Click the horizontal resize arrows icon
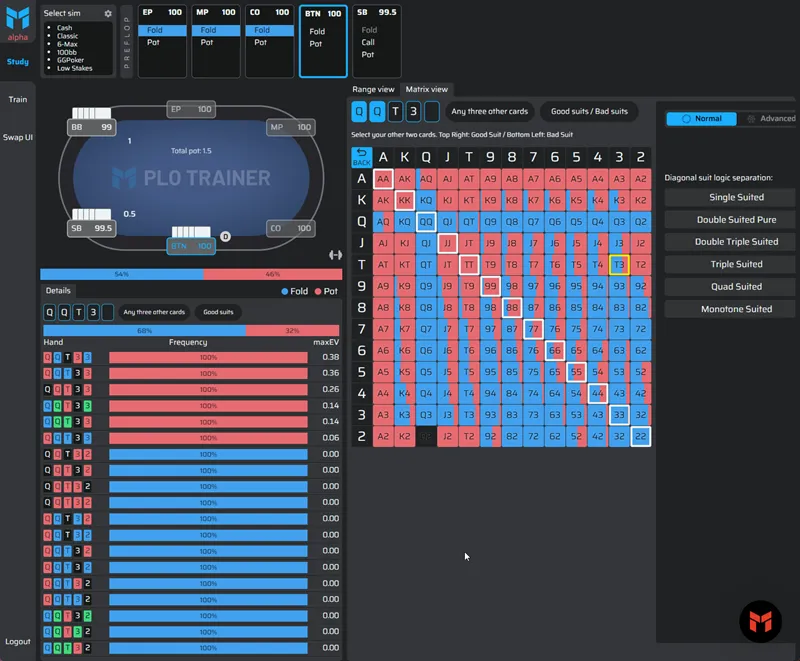This screenshot has height=661, width=800. [335, 255]
